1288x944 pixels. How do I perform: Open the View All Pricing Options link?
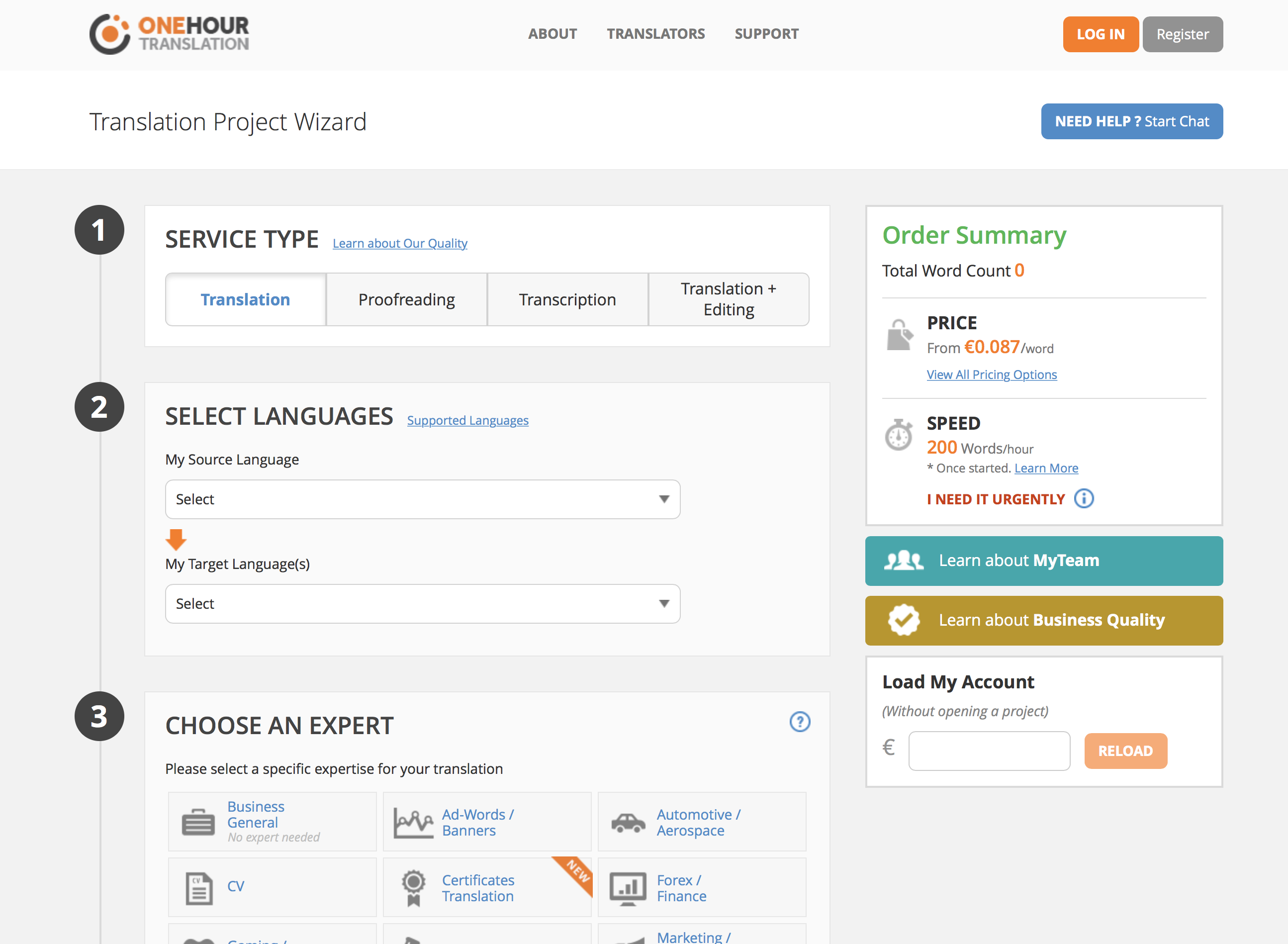(x=992, y=375)
